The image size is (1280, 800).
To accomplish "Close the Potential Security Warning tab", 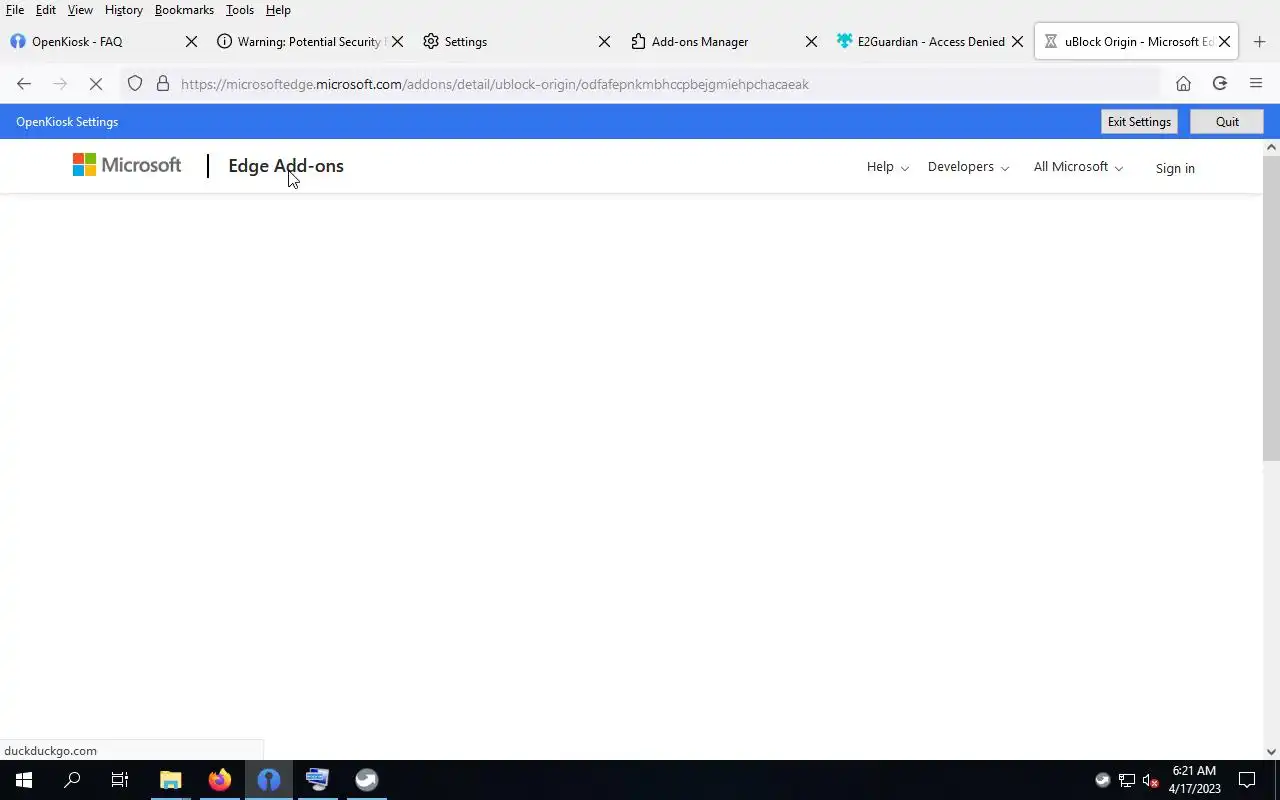I will [397, 42].
